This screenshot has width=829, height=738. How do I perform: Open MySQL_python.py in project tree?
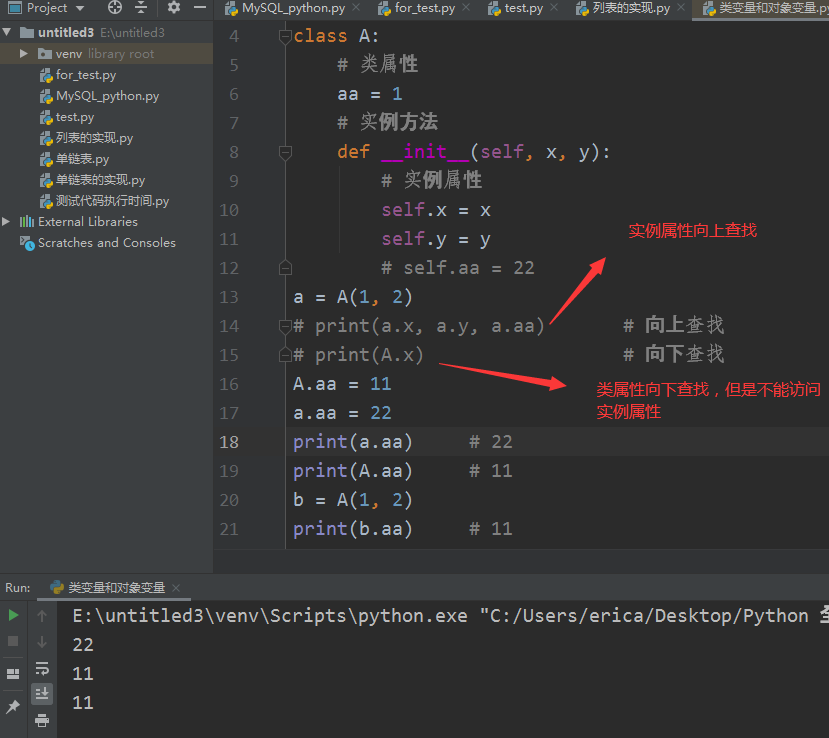(x=107, y=96)
